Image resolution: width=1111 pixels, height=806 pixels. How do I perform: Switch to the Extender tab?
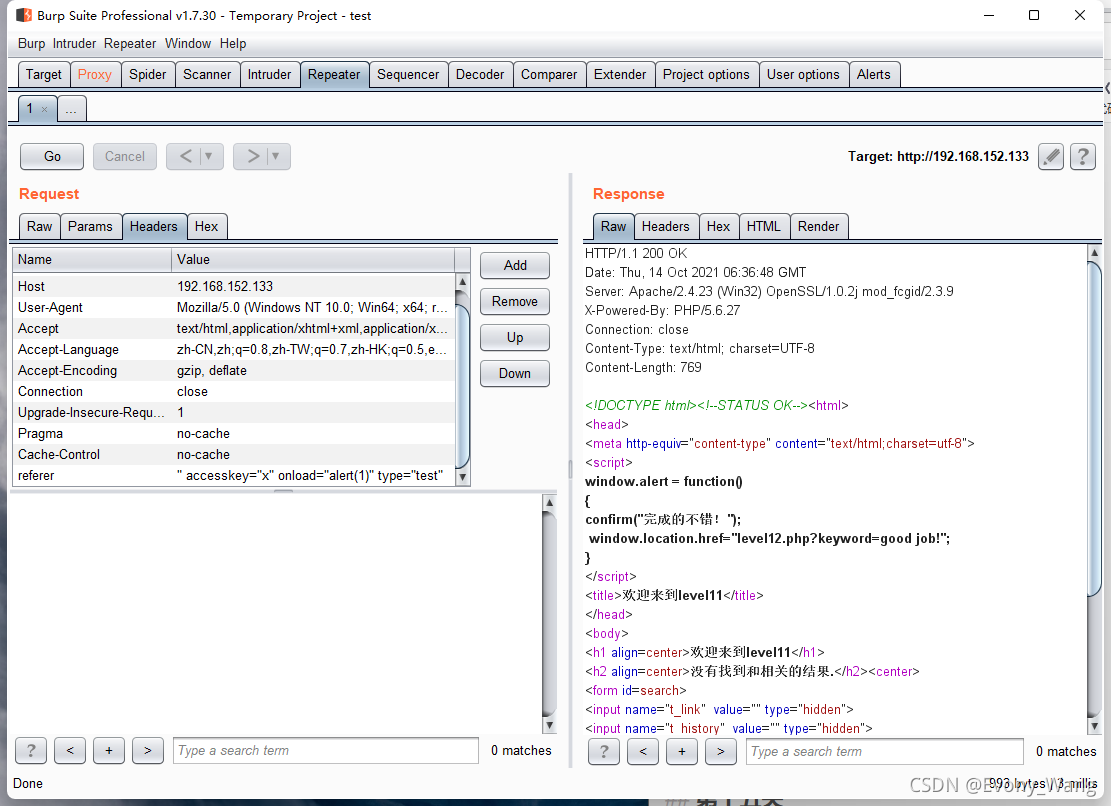(x=619, y=74)
